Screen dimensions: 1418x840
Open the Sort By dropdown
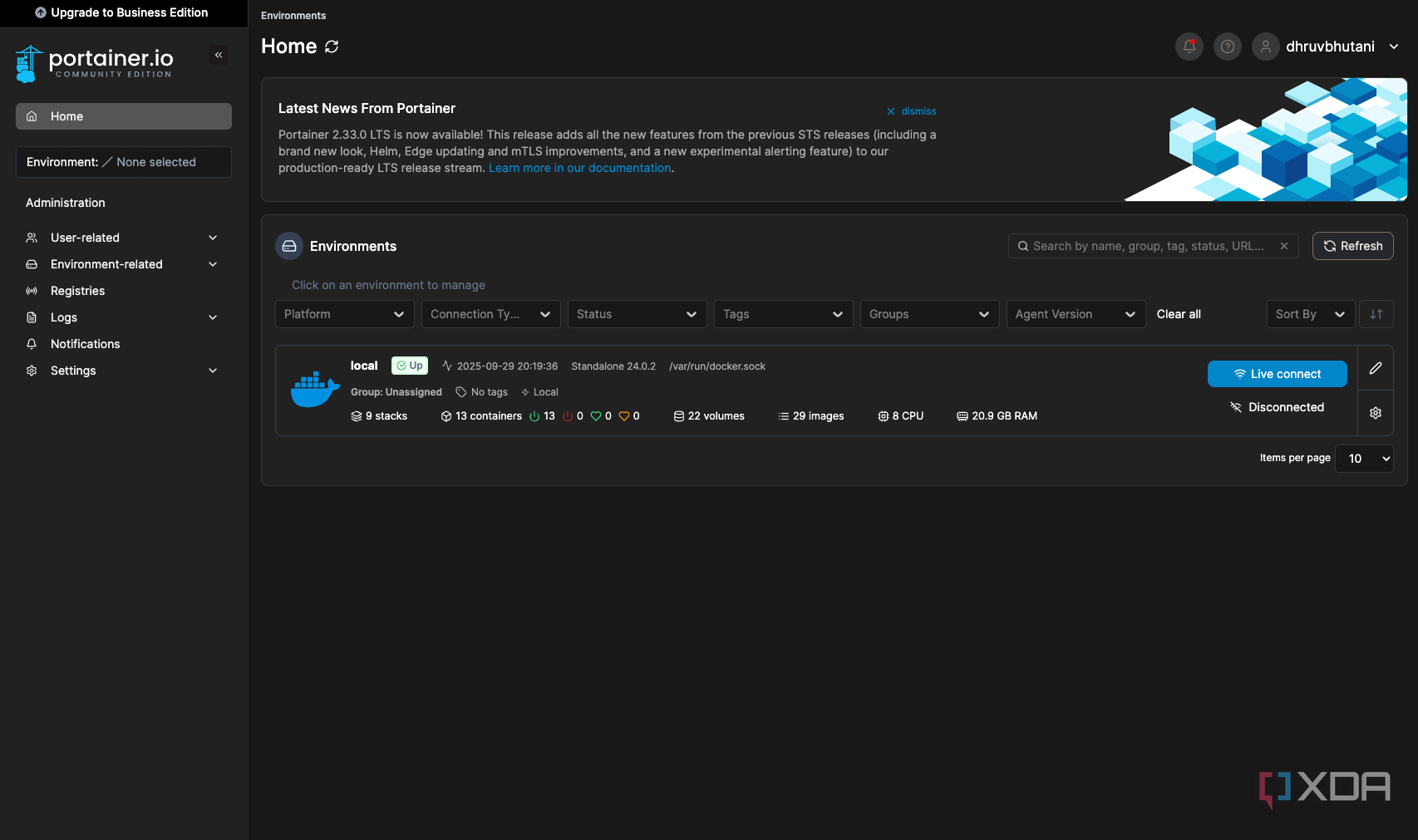point(1311,314)
